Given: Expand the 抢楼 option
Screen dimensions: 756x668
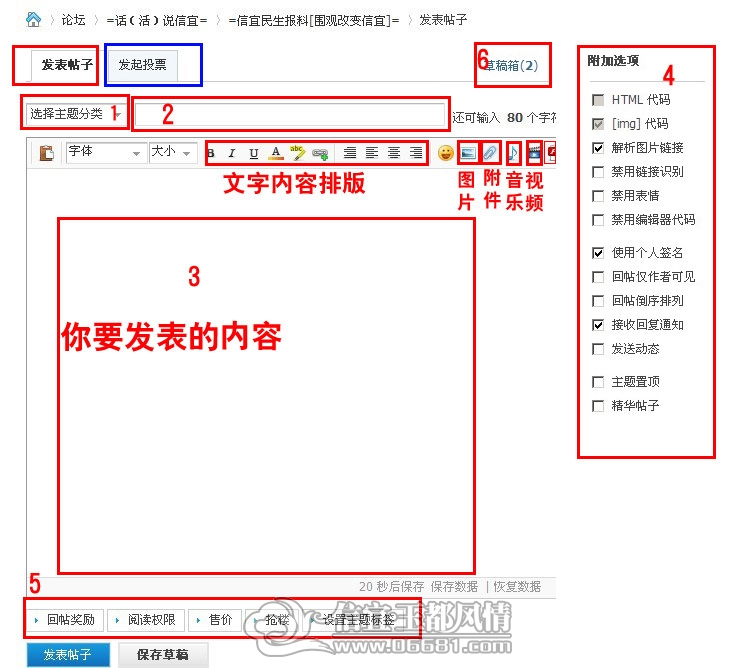Looking at the screenshot, I should [271, 620].
